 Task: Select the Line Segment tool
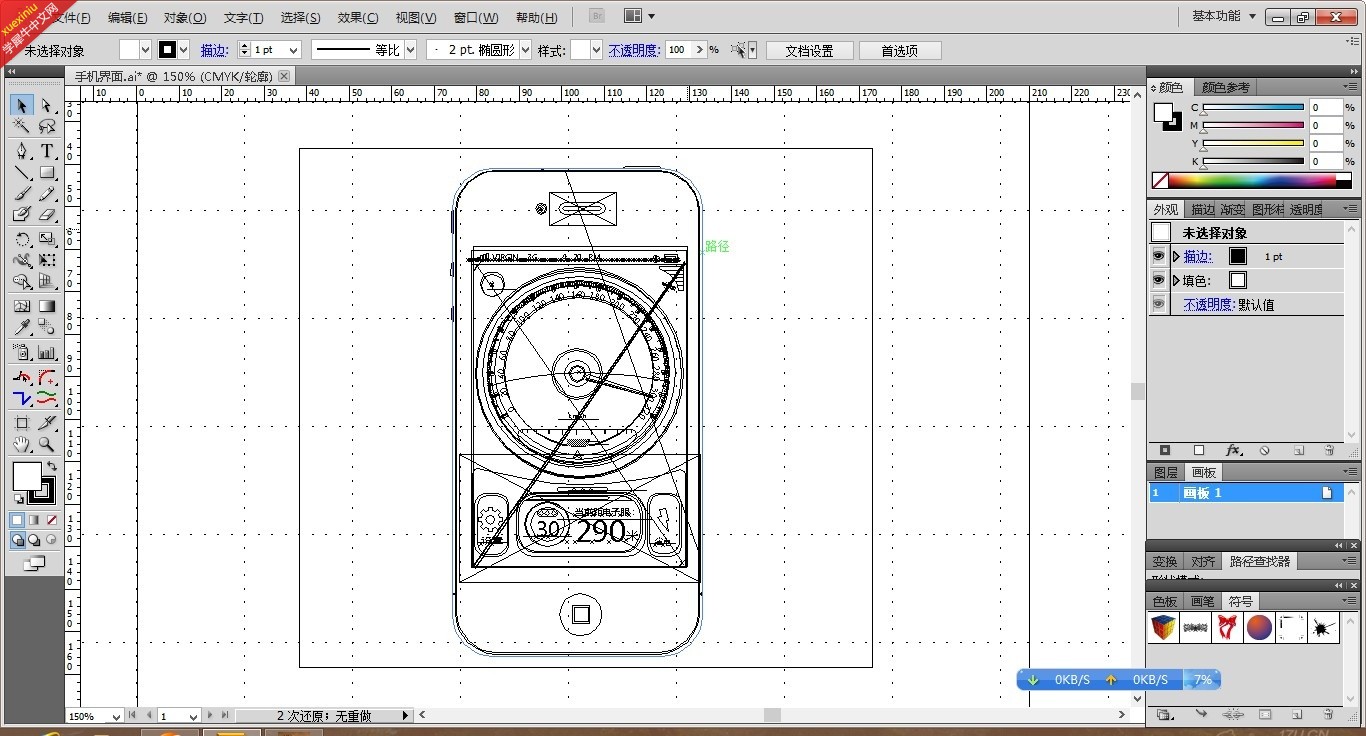coord(22,173)
